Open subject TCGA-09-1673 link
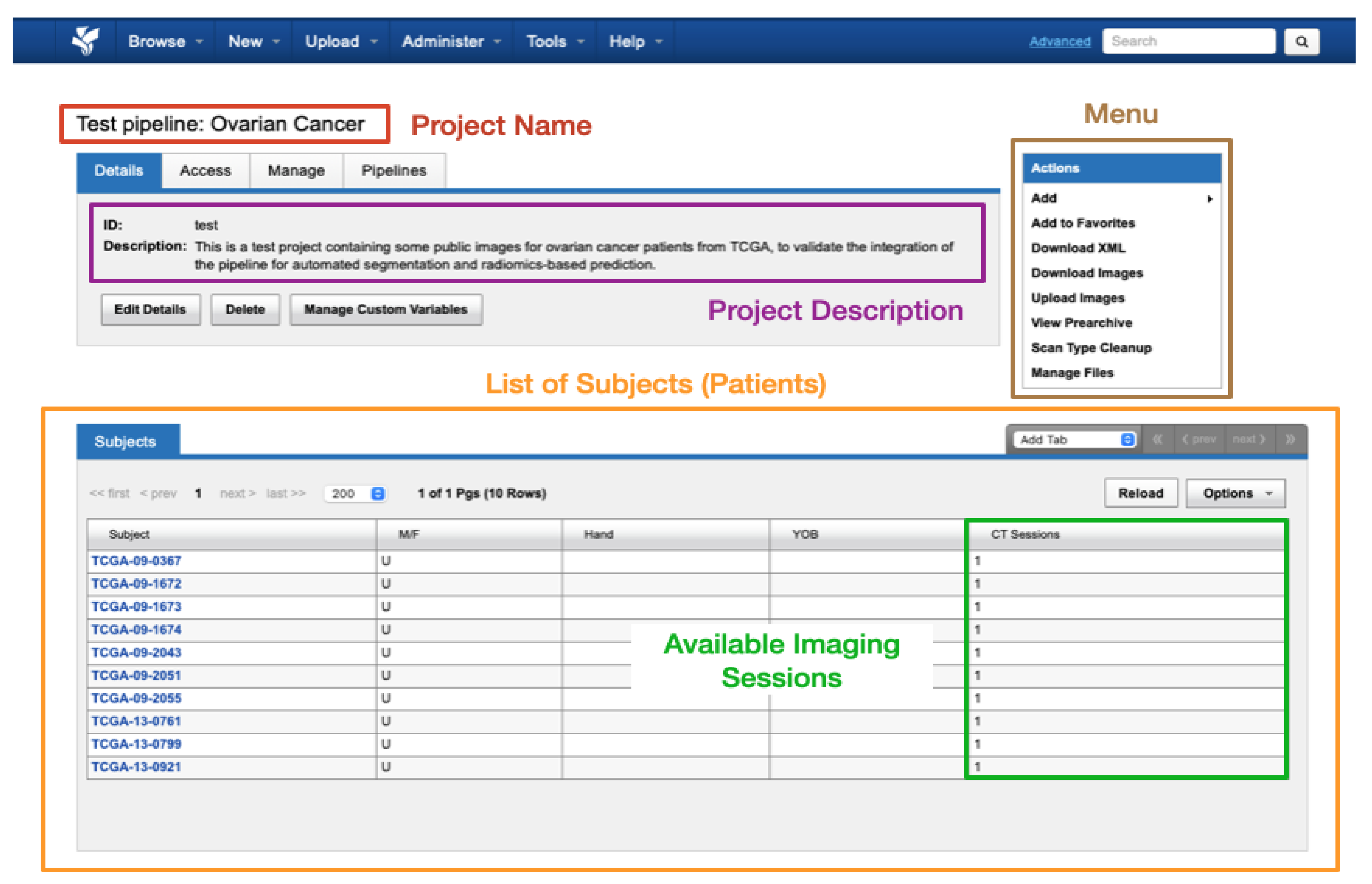1372x884 pixels. click(x=136, y=606)
